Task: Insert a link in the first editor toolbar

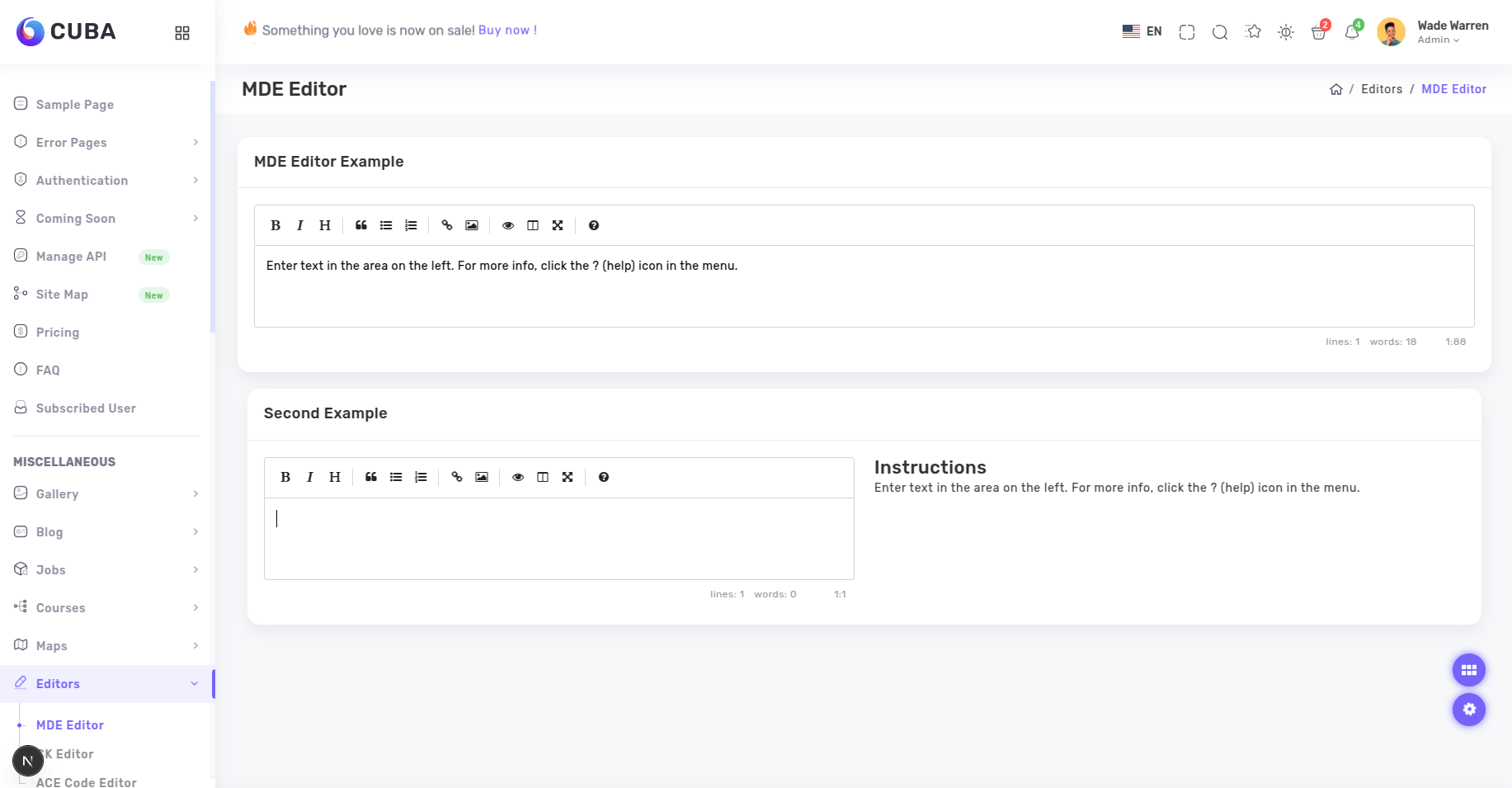Action: pyautogui.click(x=447, y=225)
